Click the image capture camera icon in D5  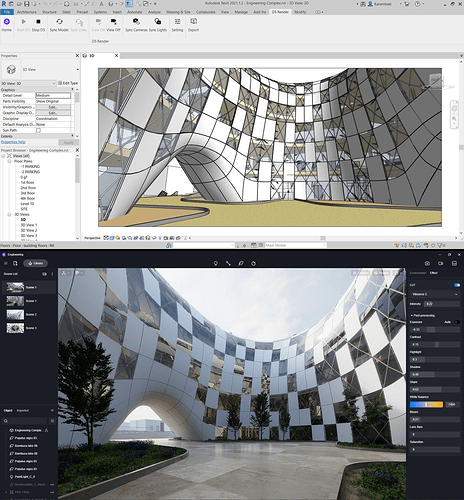[427, 263]
